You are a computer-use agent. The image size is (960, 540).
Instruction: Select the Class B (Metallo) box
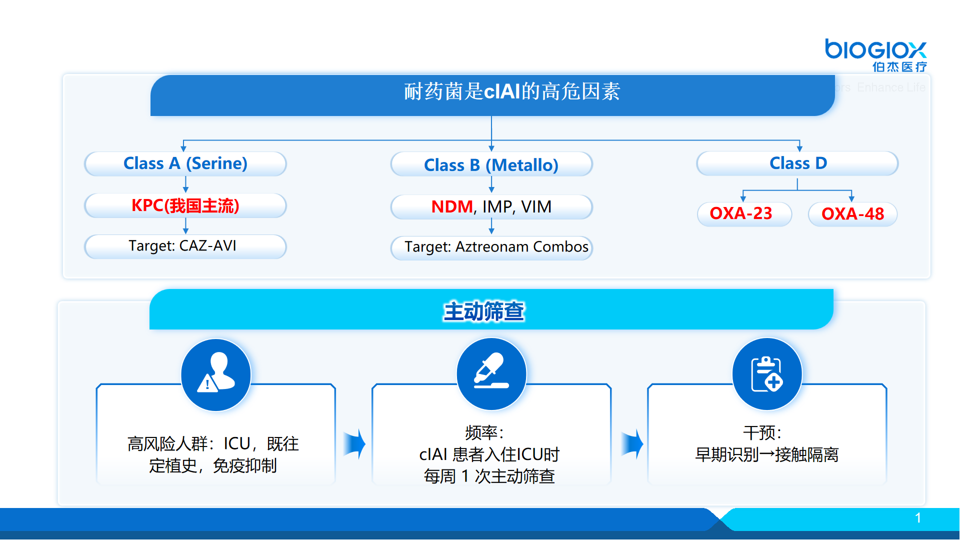(491, 165)
